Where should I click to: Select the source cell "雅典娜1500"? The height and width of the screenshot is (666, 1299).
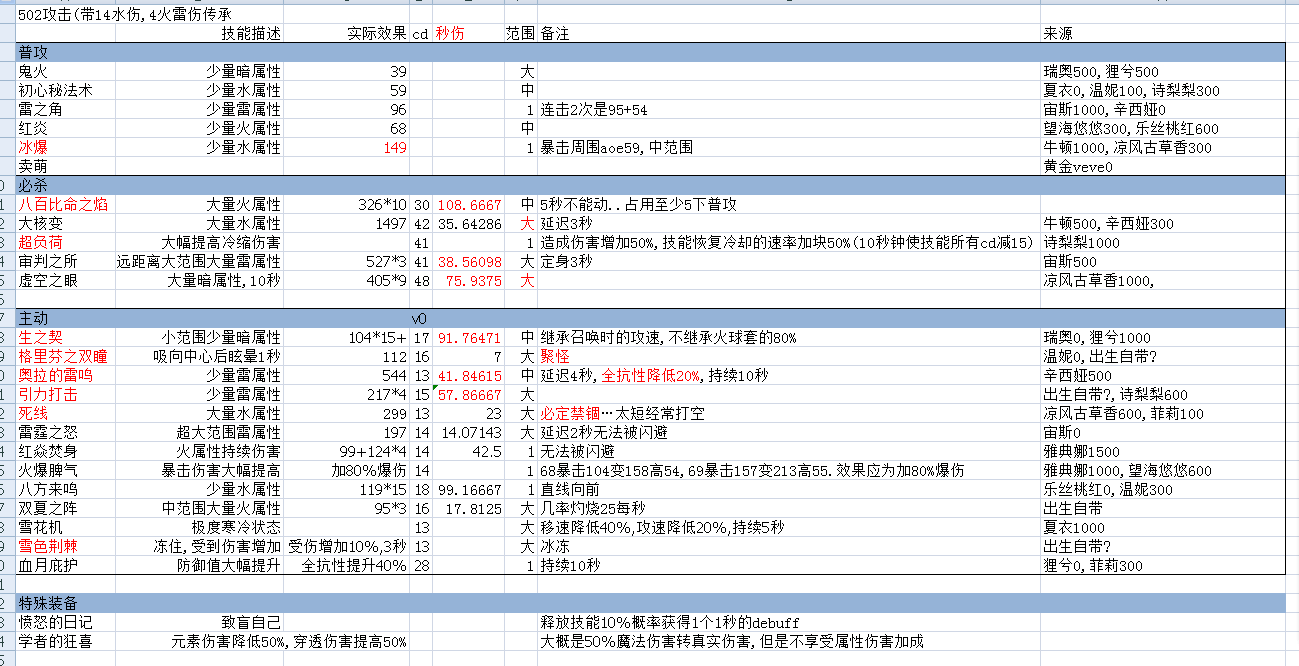[x=1083, y=451]
